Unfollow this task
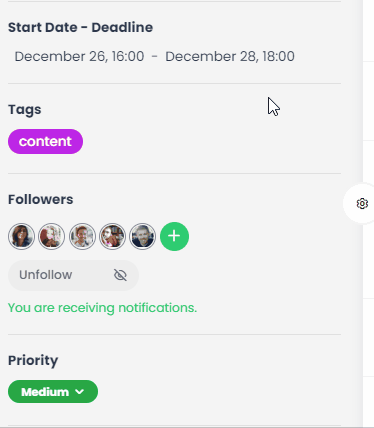374x428 pixels. [x=73, y=275]
